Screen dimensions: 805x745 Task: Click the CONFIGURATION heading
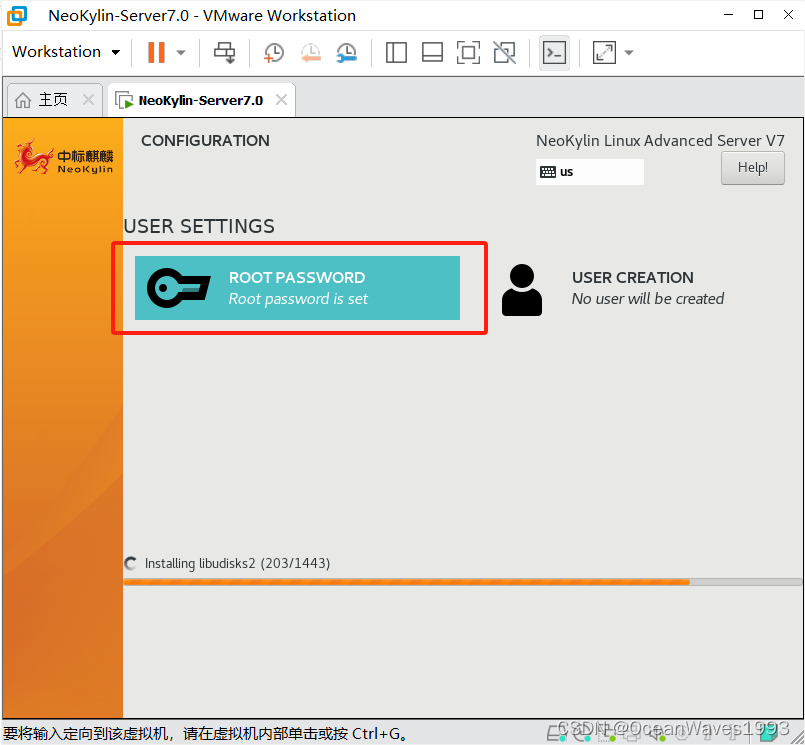pos(205,141)
